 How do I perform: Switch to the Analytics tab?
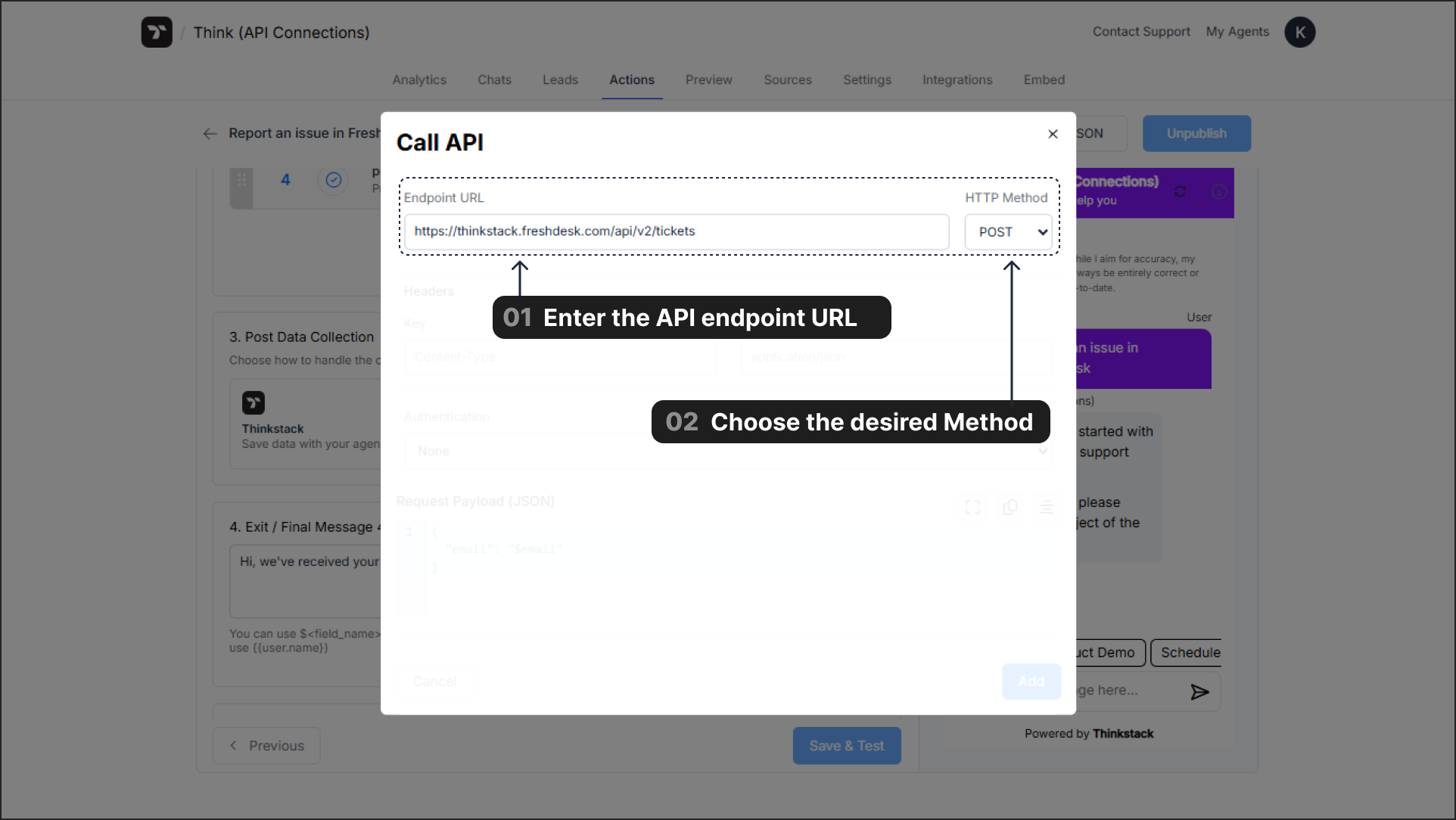419,80
